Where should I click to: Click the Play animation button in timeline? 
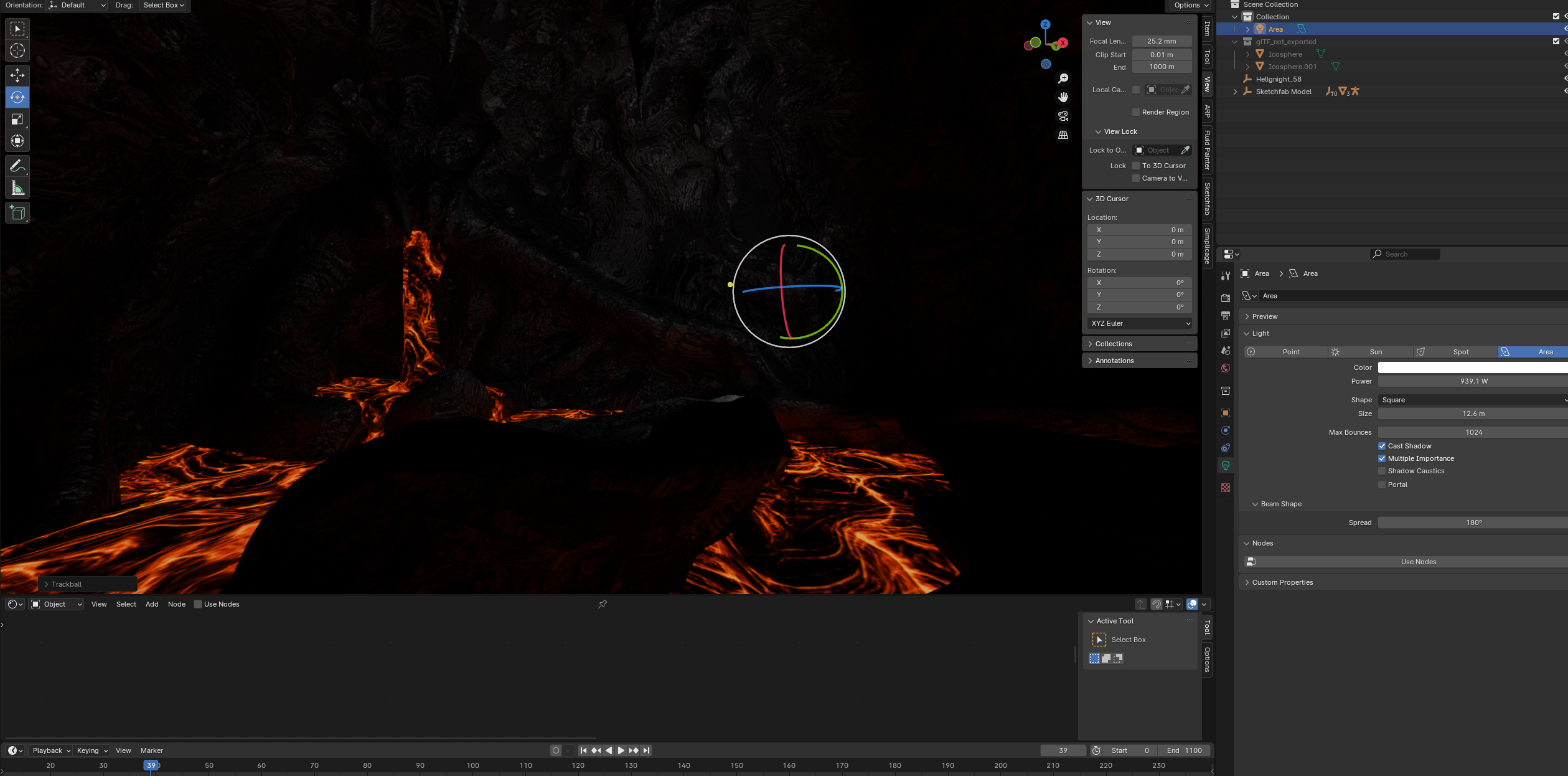tap(621, 750)
